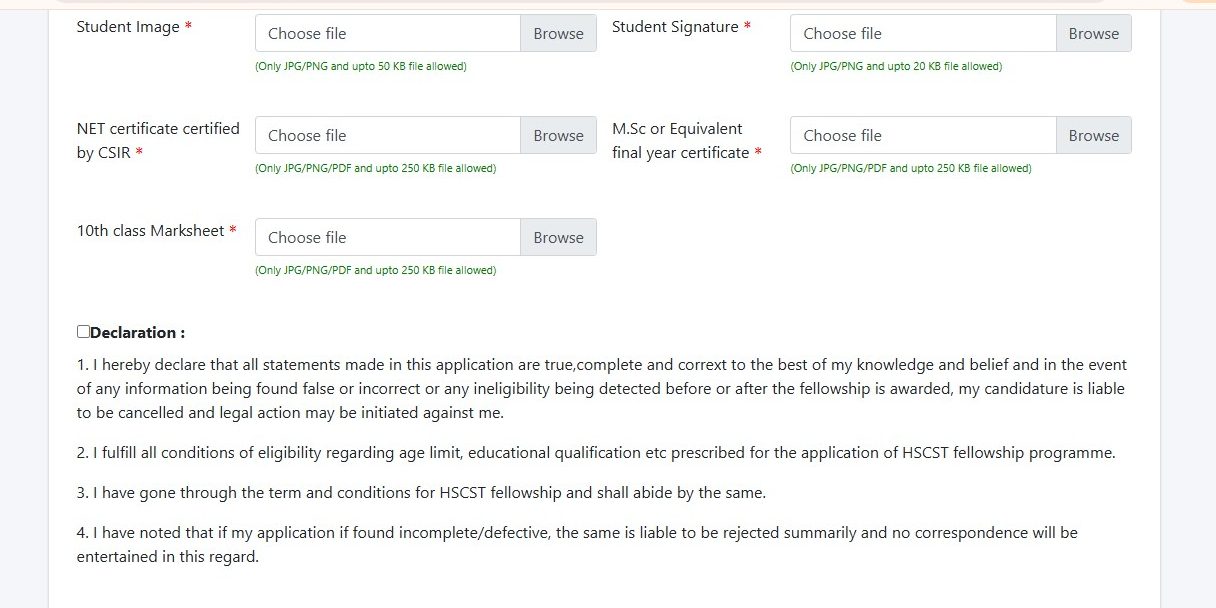Click the 20 KB file size hint
This screenshot has width=1216, height=608.
click(x=896, y=66)
